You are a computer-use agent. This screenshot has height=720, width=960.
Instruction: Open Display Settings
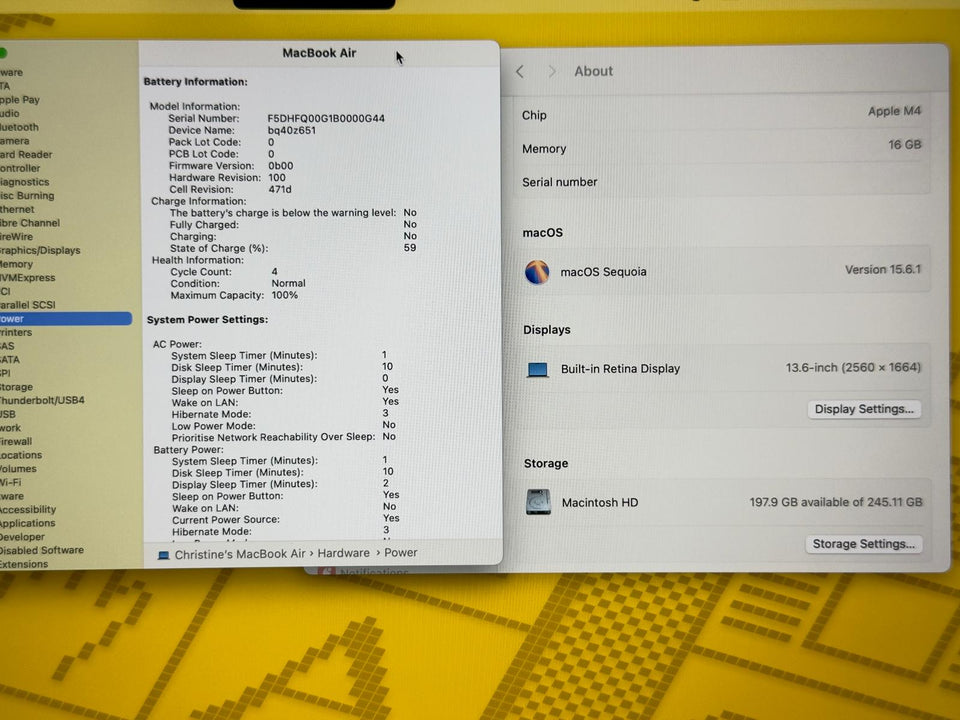(864, 409)
